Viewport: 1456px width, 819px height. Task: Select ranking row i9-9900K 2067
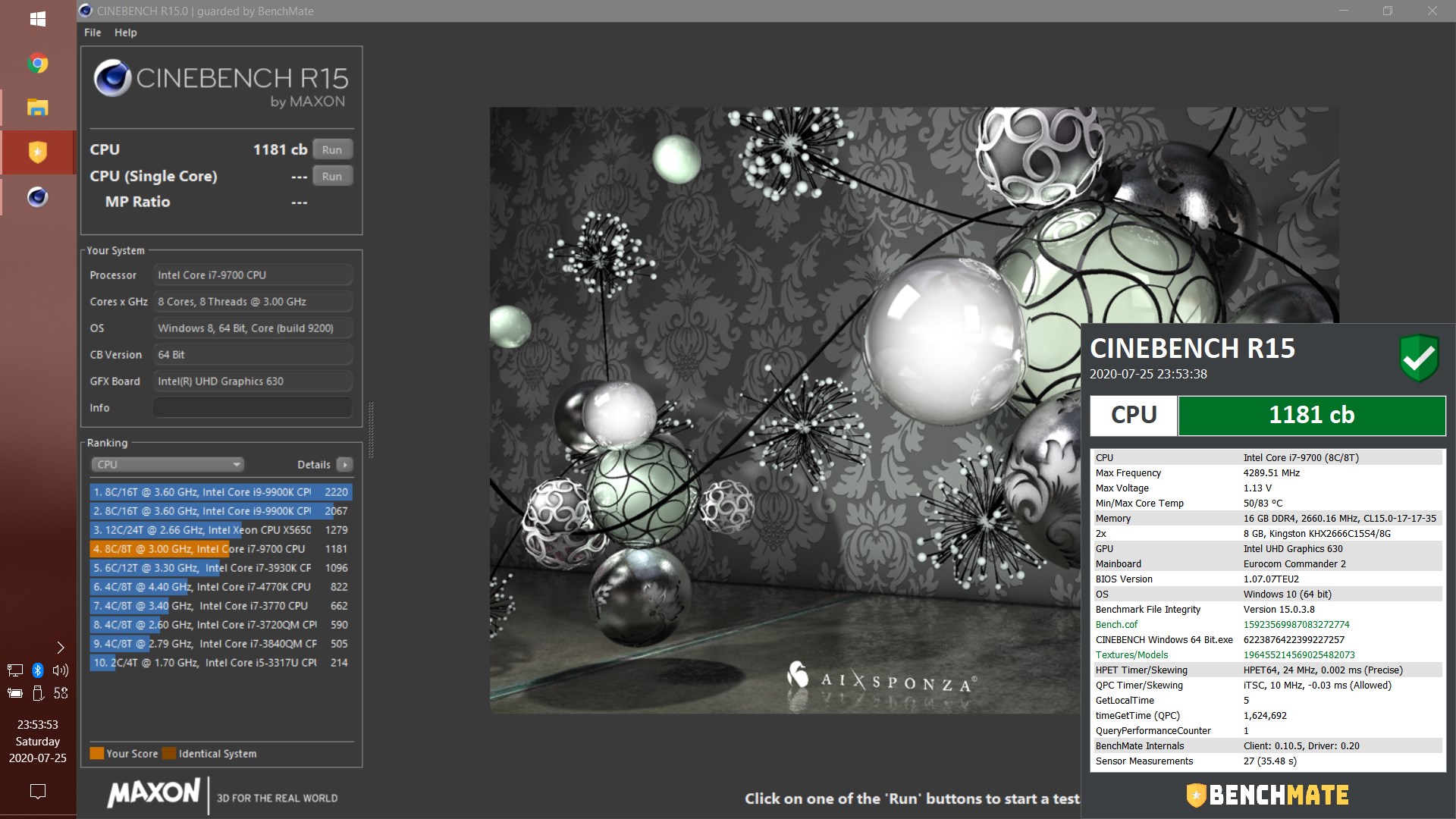(221, 511)
